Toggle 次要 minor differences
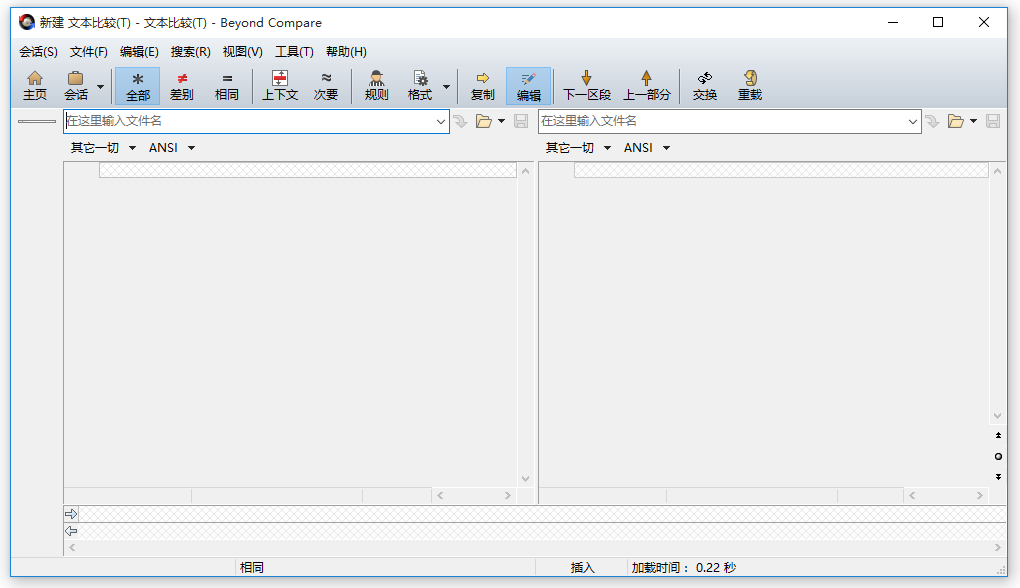Image resolution: width=1020 pixels, height=588 pixels. (x=326, y=86)
